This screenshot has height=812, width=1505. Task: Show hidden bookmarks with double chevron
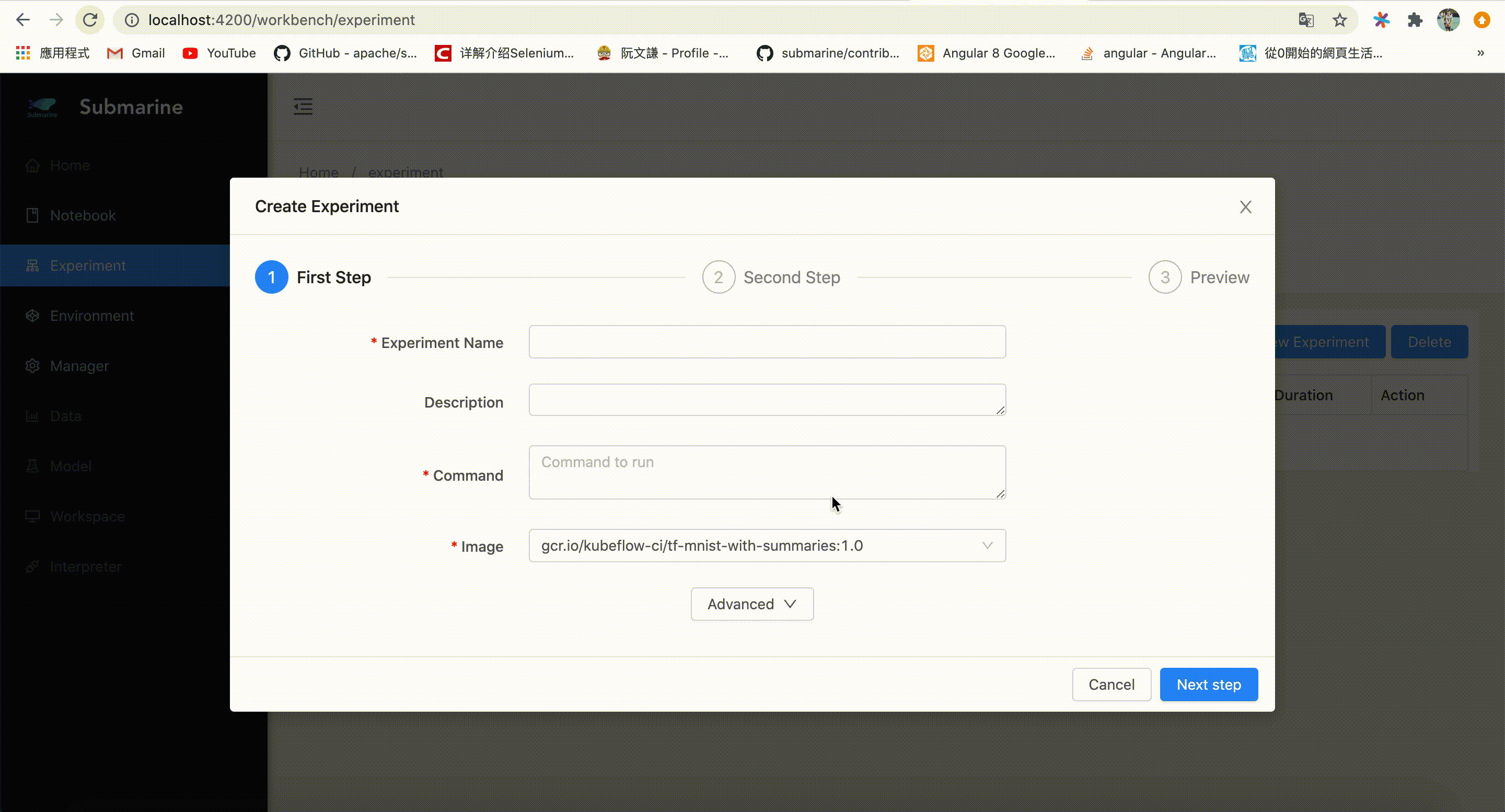[x=1480, y=53]
